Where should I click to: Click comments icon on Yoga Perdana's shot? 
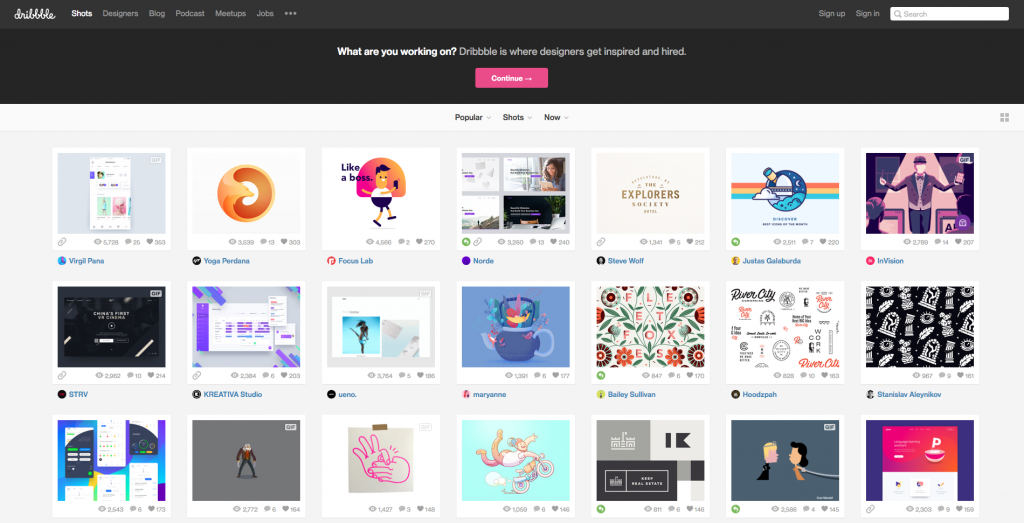point(263,242)
